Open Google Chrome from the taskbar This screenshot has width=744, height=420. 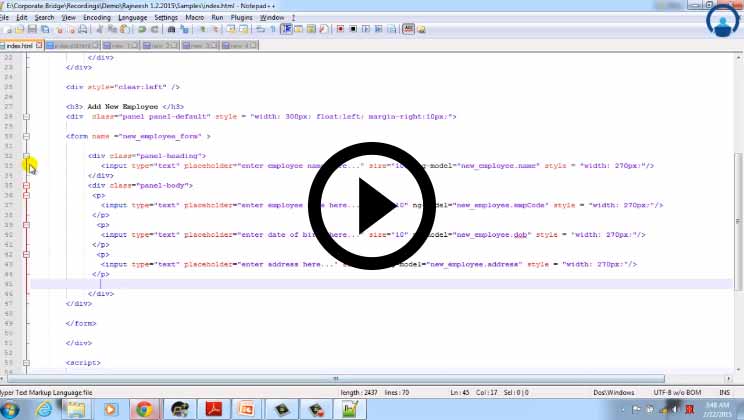[x=144, y=409]
